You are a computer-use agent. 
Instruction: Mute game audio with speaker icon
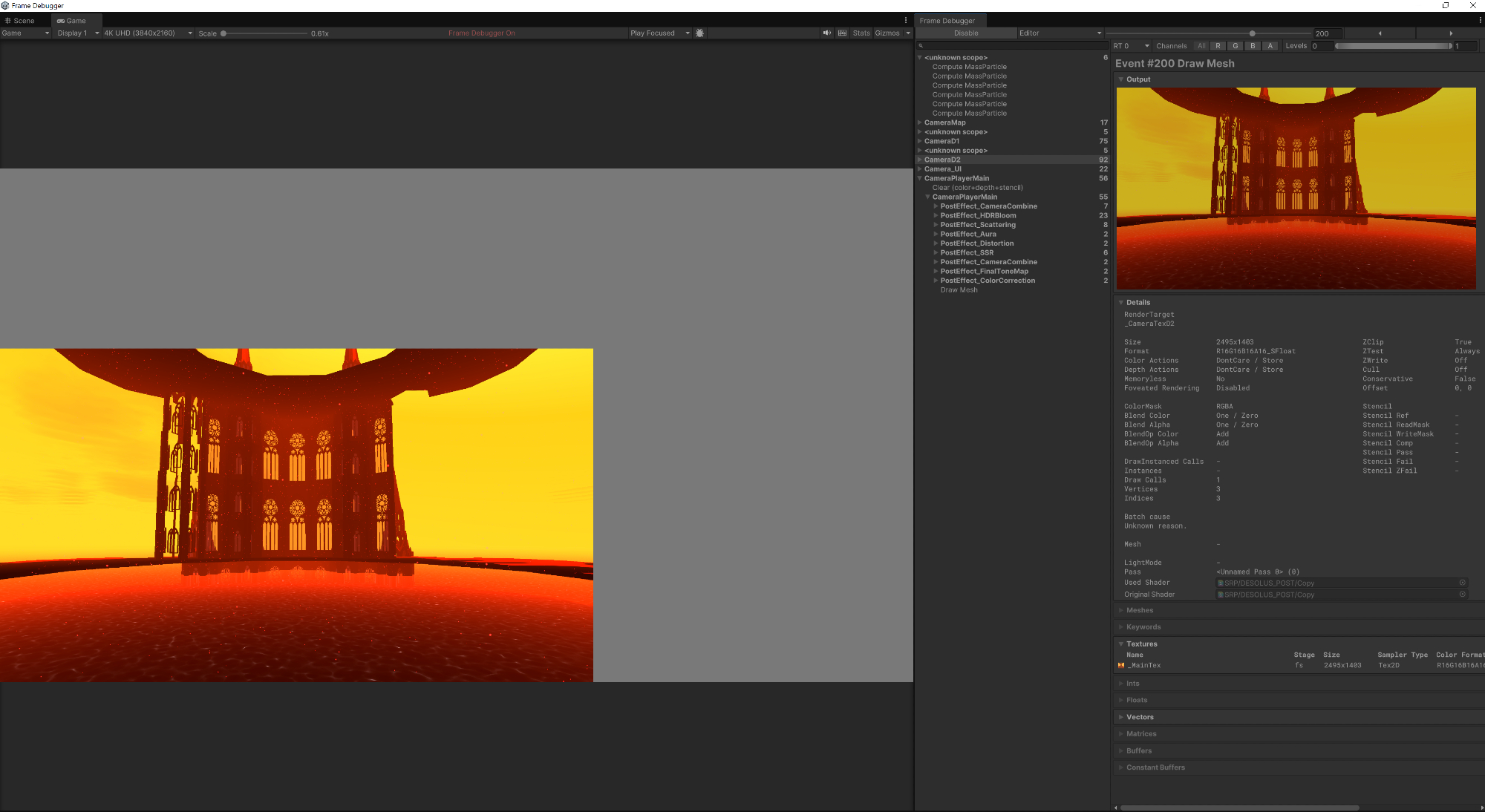click(826, 33)
